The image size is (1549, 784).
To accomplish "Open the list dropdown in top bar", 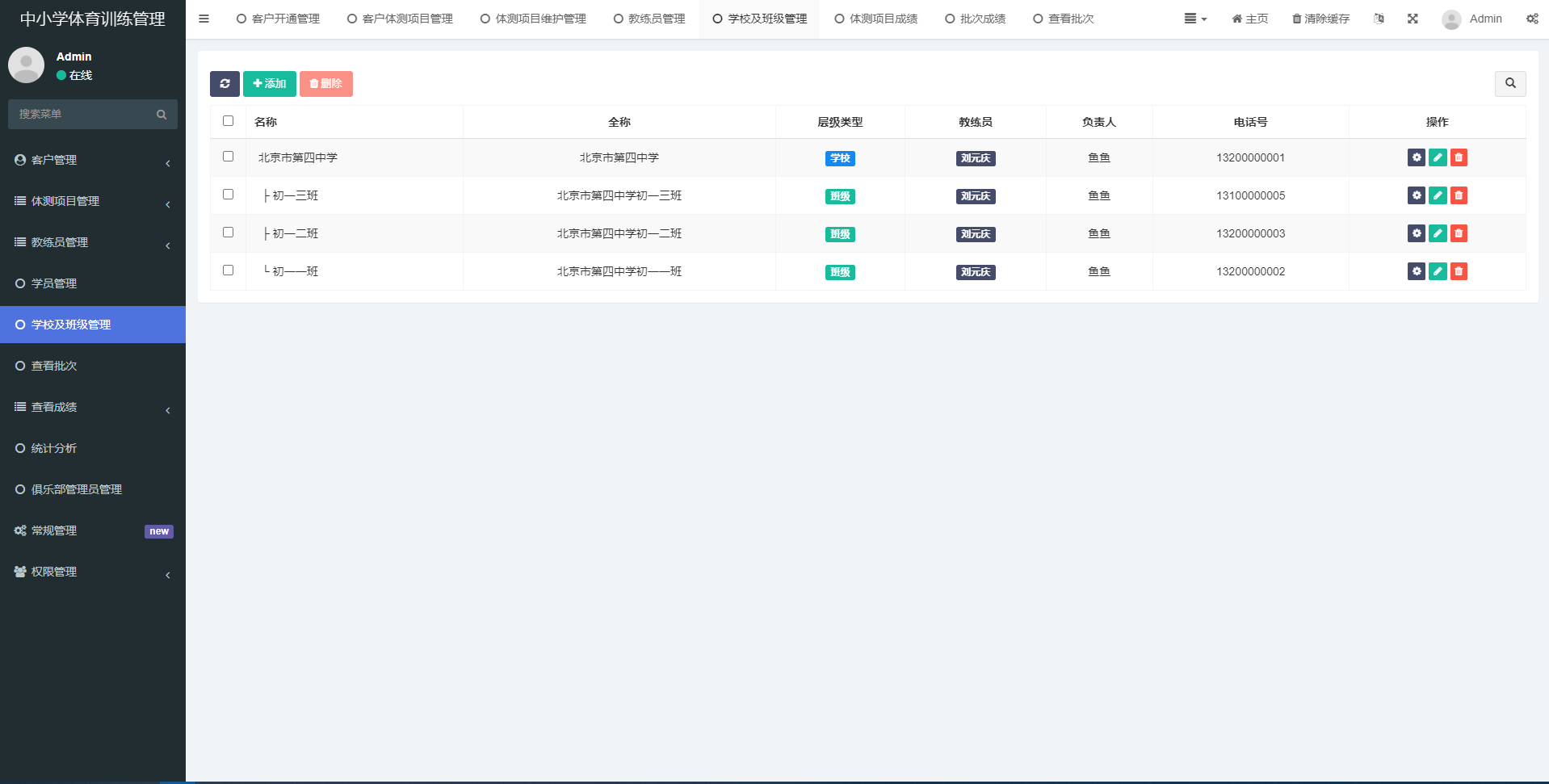I will click(x=1194, y=19).
